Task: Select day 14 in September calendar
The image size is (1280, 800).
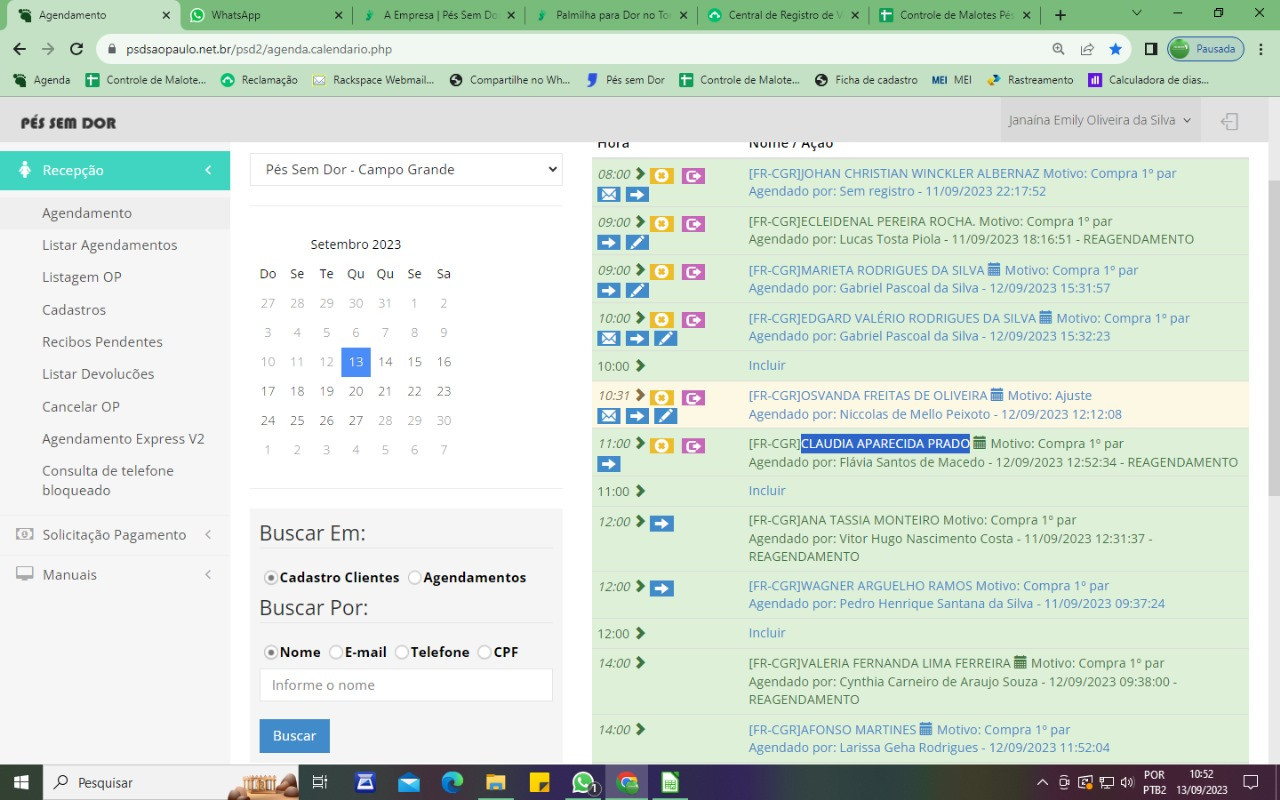Action: click(385, 362)
